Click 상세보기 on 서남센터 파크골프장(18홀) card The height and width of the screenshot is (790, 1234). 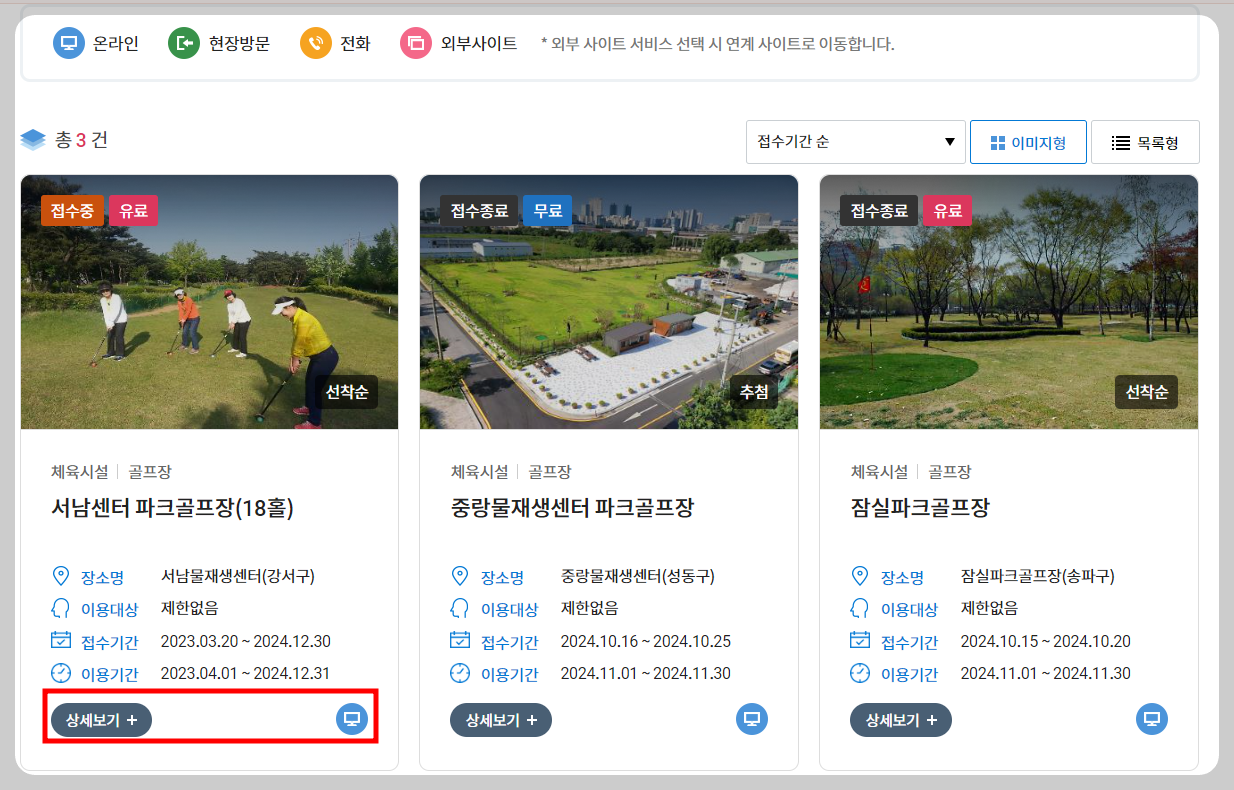click(x=100, y=719)
